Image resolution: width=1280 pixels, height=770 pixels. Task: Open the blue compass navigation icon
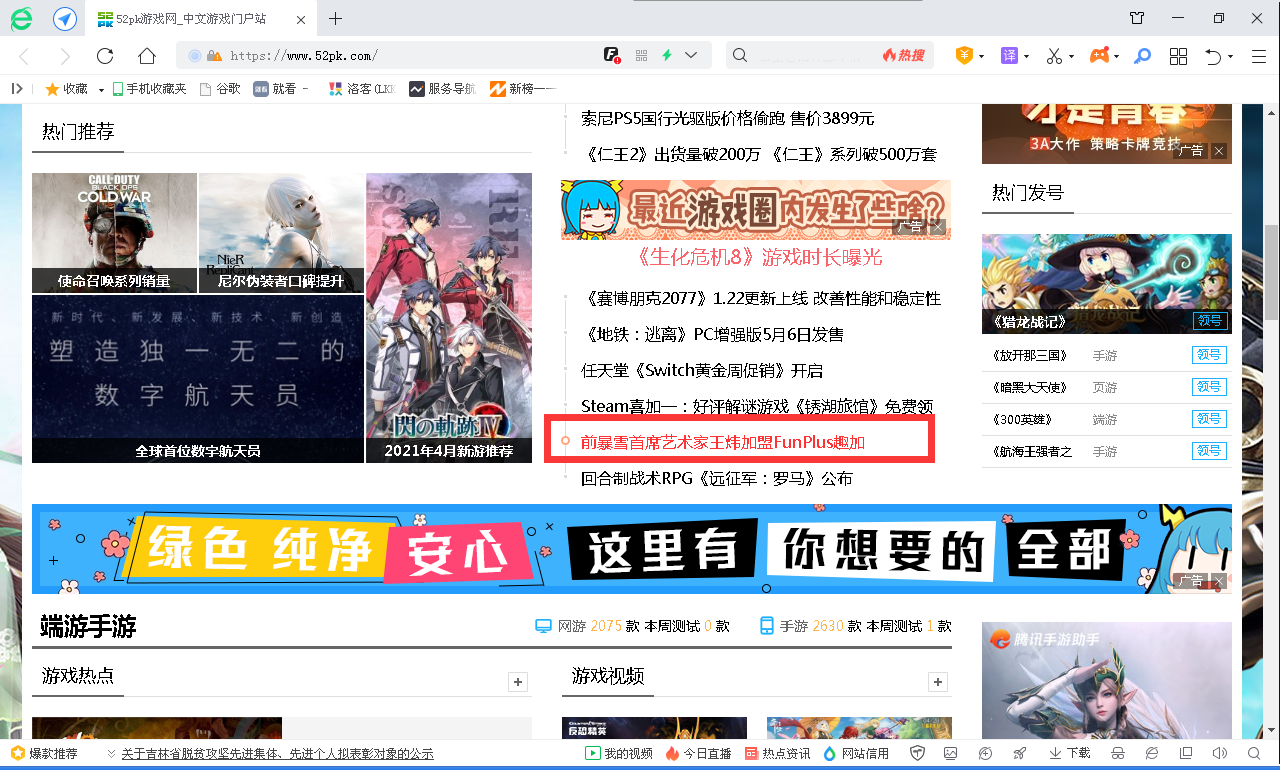point(65,19)
